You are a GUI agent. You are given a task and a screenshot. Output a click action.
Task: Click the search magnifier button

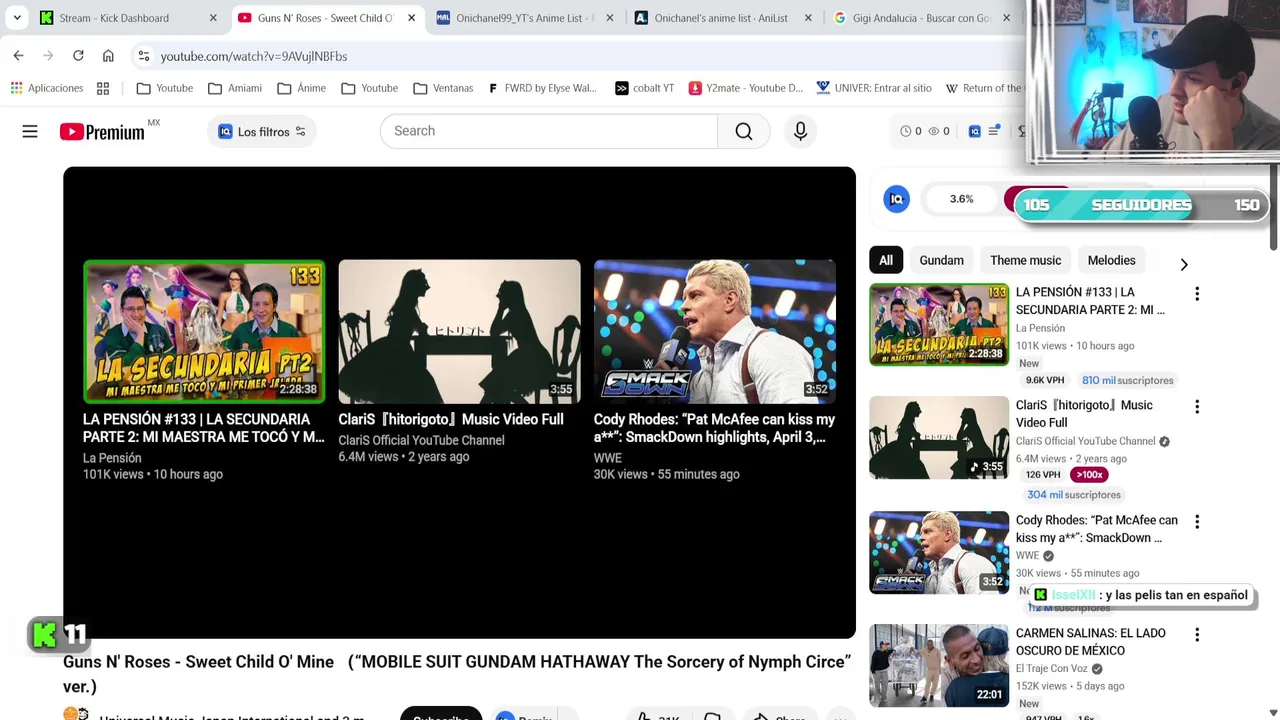[x=743, y=131]
